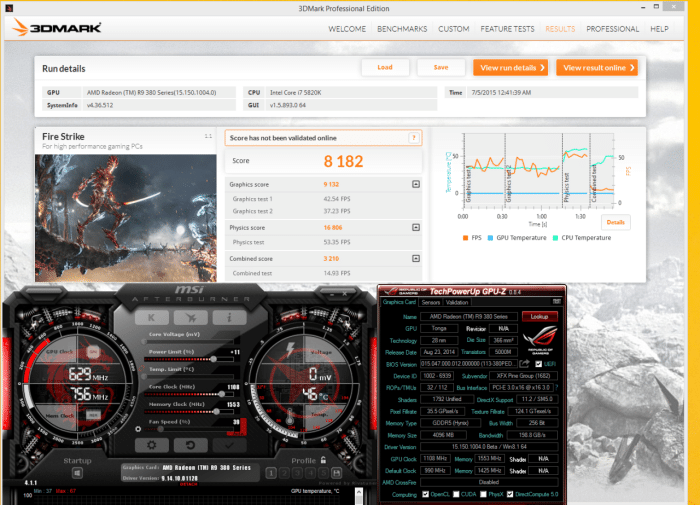This screenshot has height=505, width=700.
Task: Select profile slot 2 in Afterburner
Action: [x=284, y=473]
